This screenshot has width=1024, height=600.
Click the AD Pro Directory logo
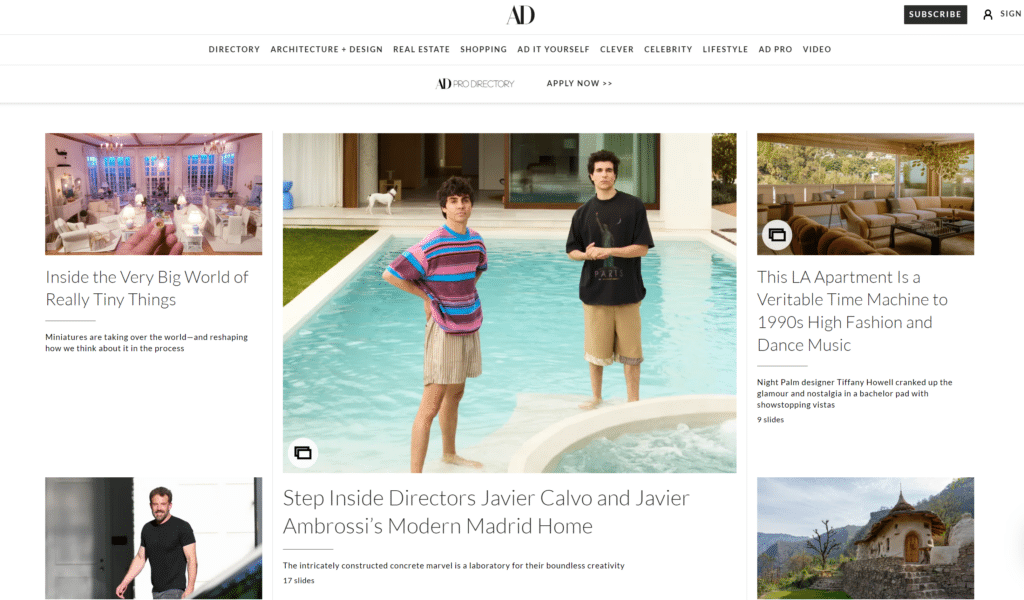coord(475,84)
